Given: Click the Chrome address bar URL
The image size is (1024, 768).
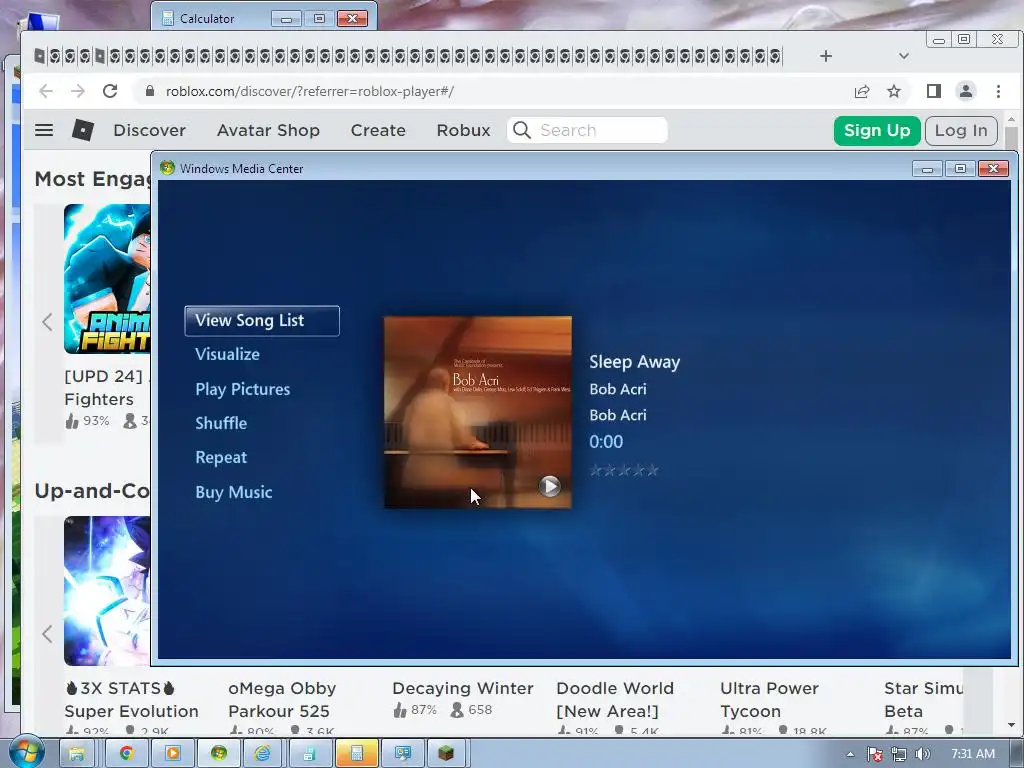Looking at the screenshot, I should click(310, 91).
